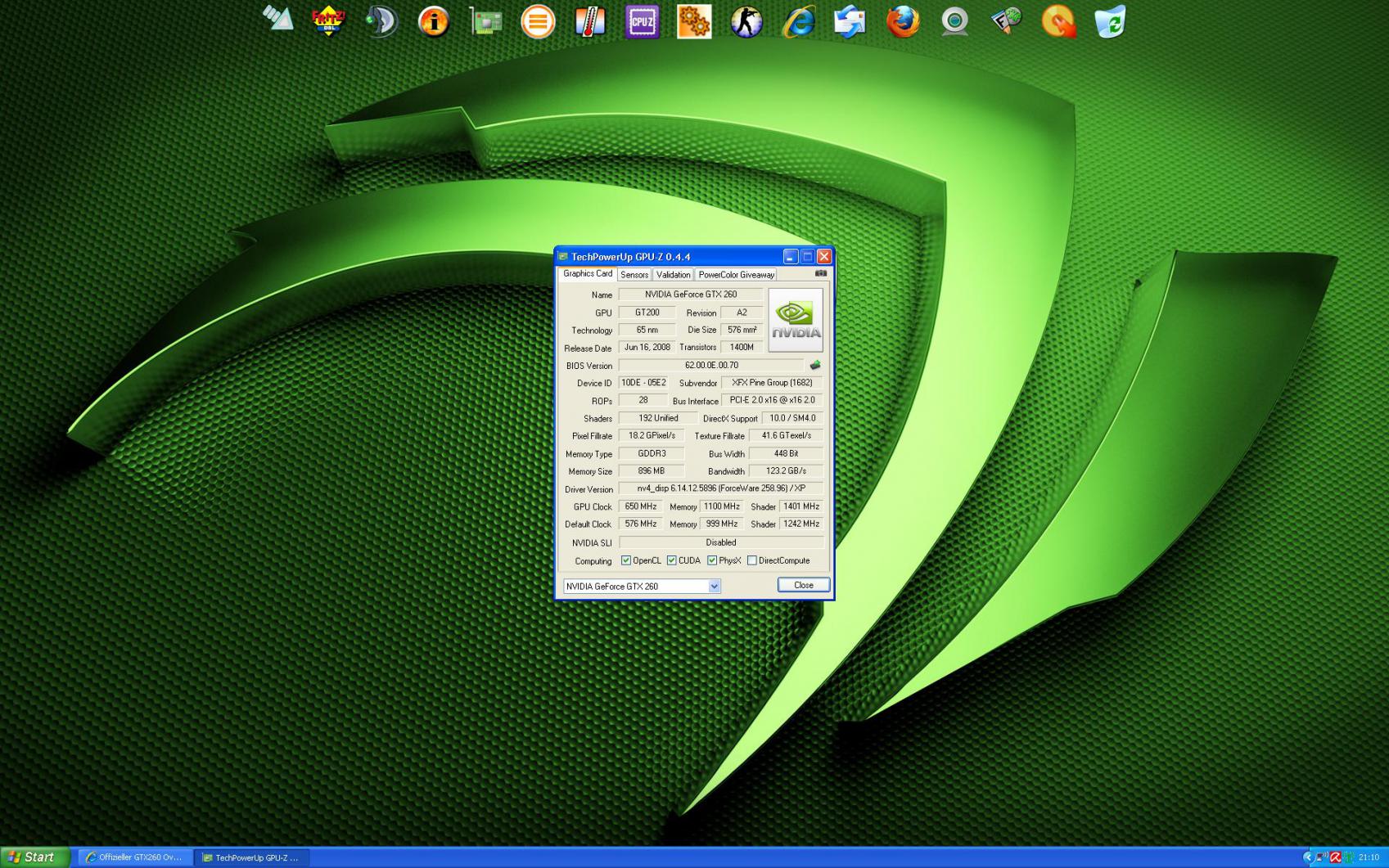
Task: Open the thermometer temperature monitor icon
Action: [x=589, y=22]
